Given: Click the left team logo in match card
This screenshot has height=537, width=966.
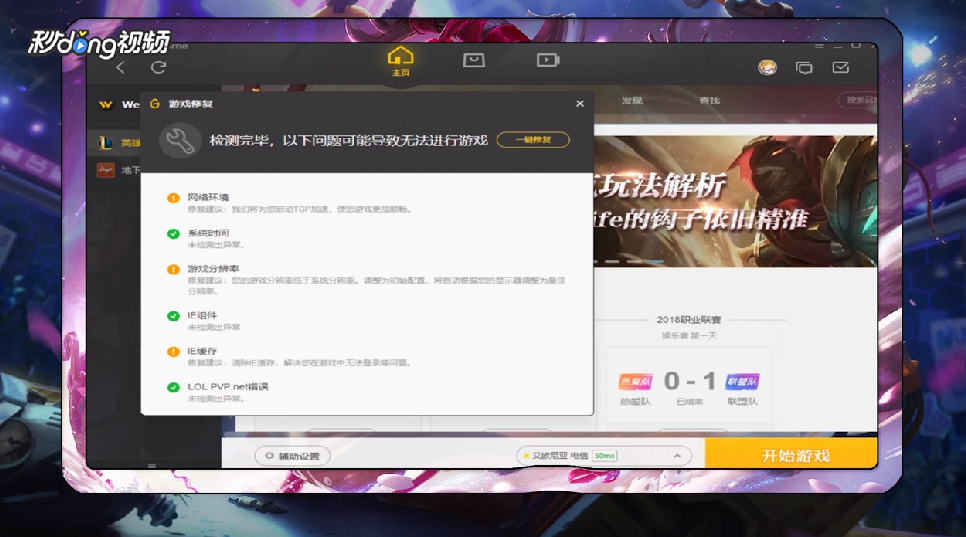Looking at the screenshot, I should click(x=635, y=382).
